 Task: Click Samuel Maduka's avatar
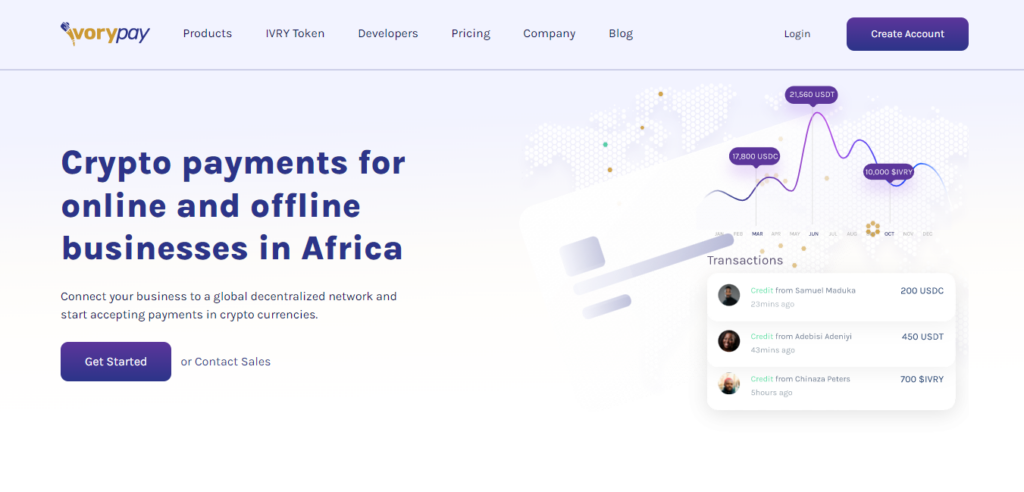(x=729, y=295)
